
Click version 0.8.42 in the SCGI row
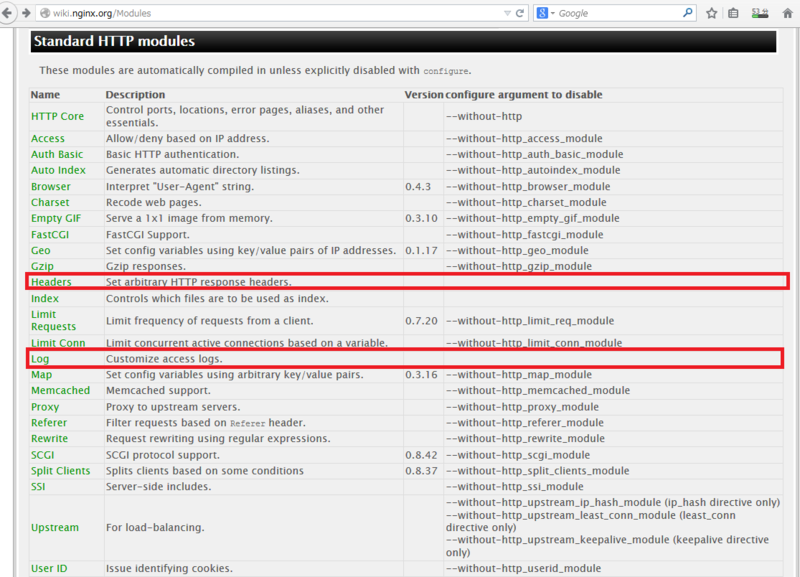421,455
